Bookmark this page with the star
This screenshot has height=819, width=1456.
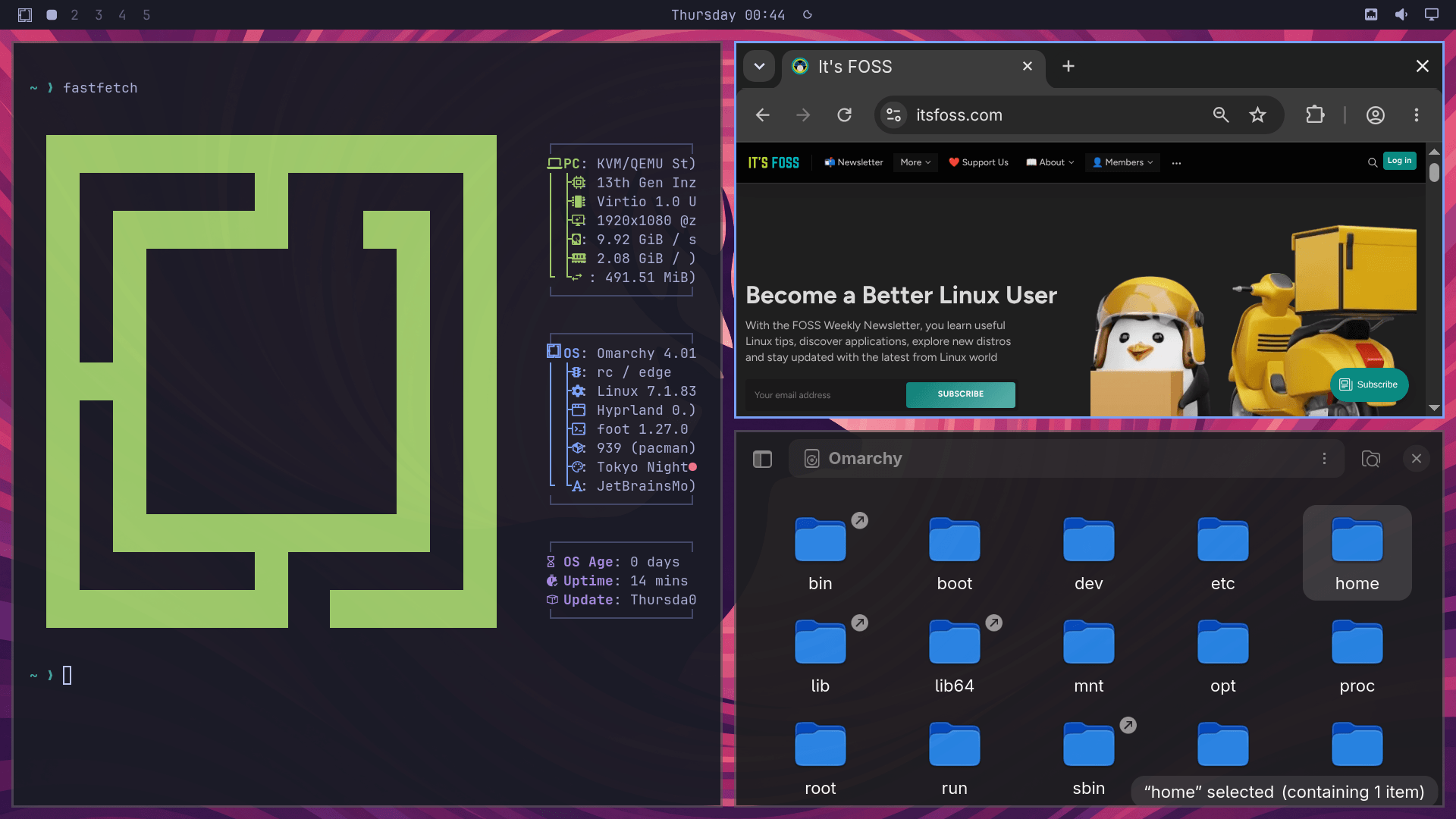pyautogui.click(x=1258, y=115)
